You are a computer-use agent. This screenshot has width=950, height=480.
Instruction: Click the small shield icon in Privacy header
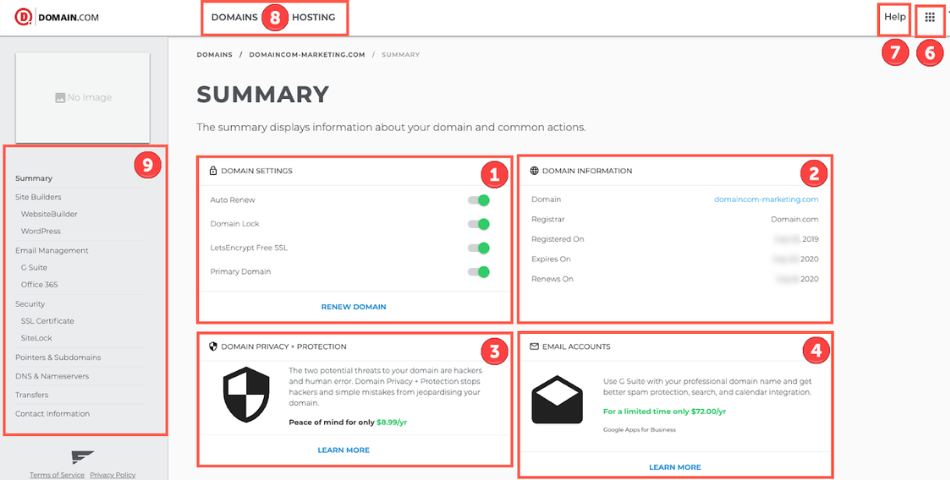[213, 347]
